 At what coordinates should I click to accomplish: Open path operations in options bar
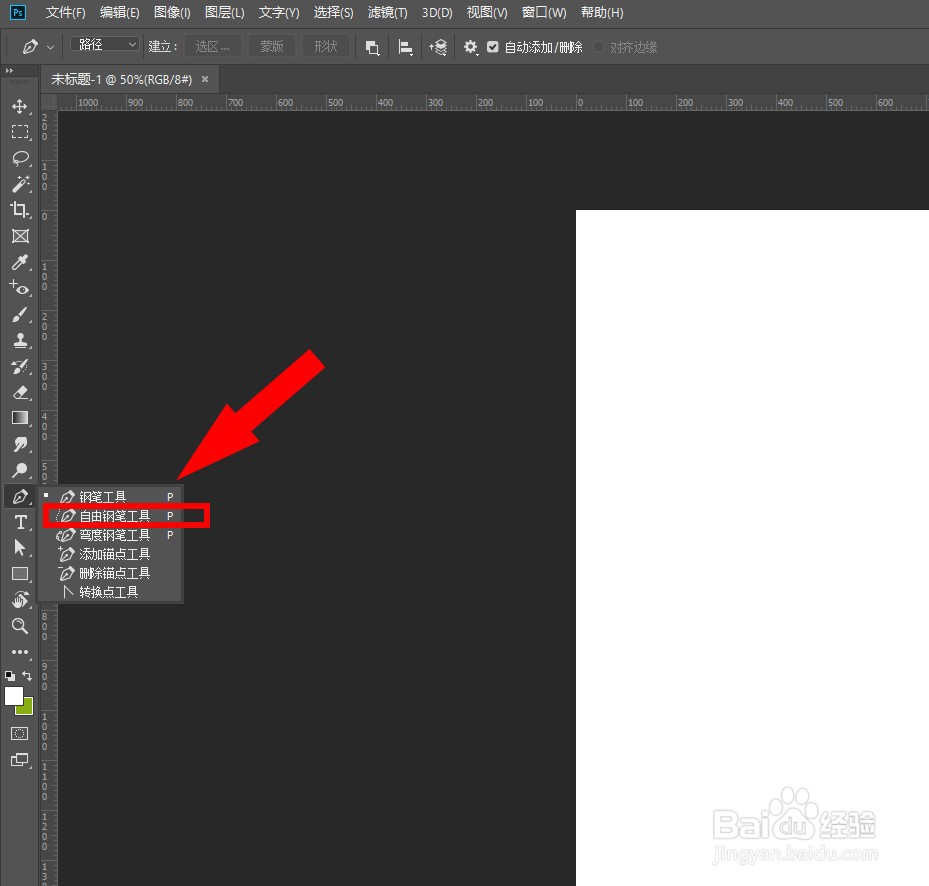(372, 47)
